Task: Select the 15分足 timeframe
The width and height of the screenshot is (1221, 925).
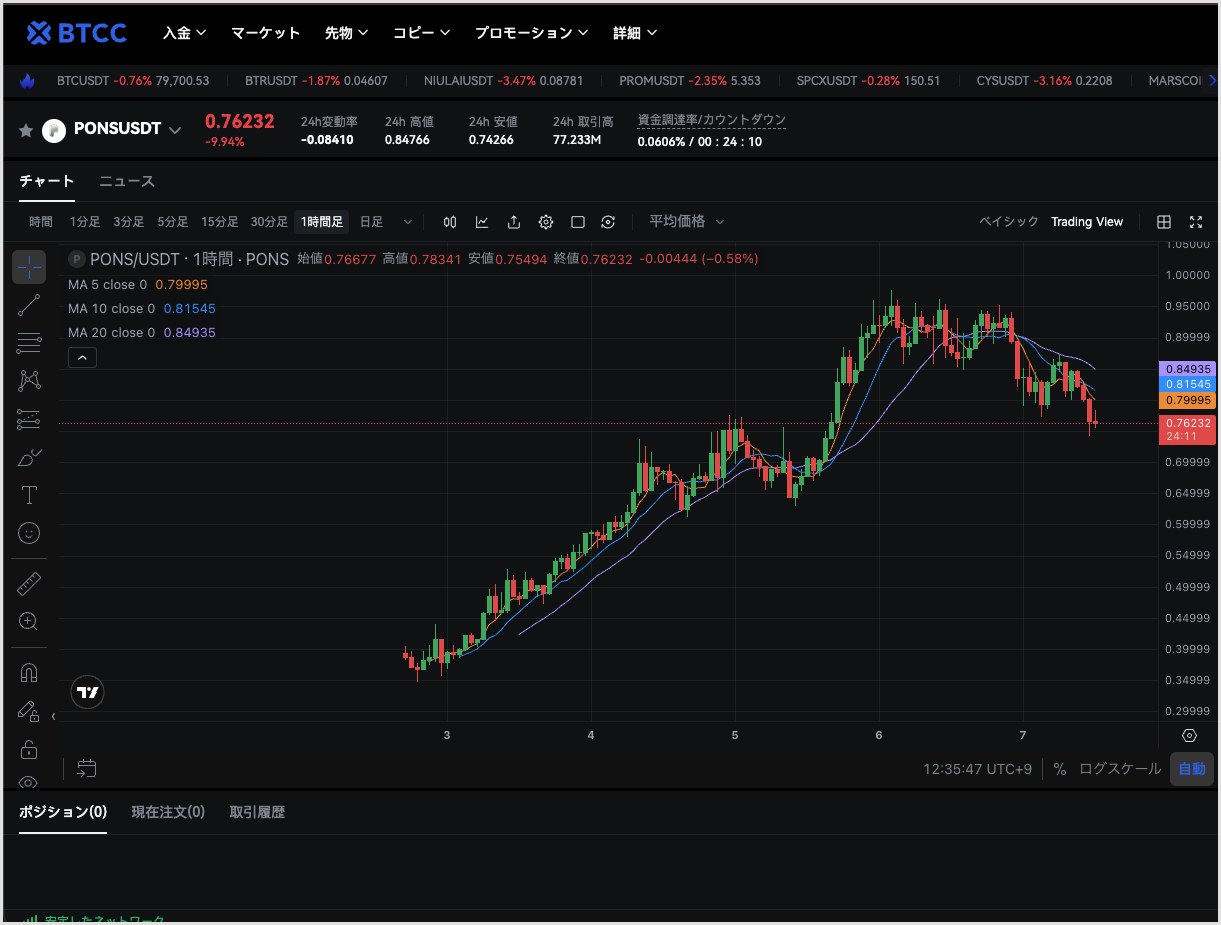Action: point(220,222)
